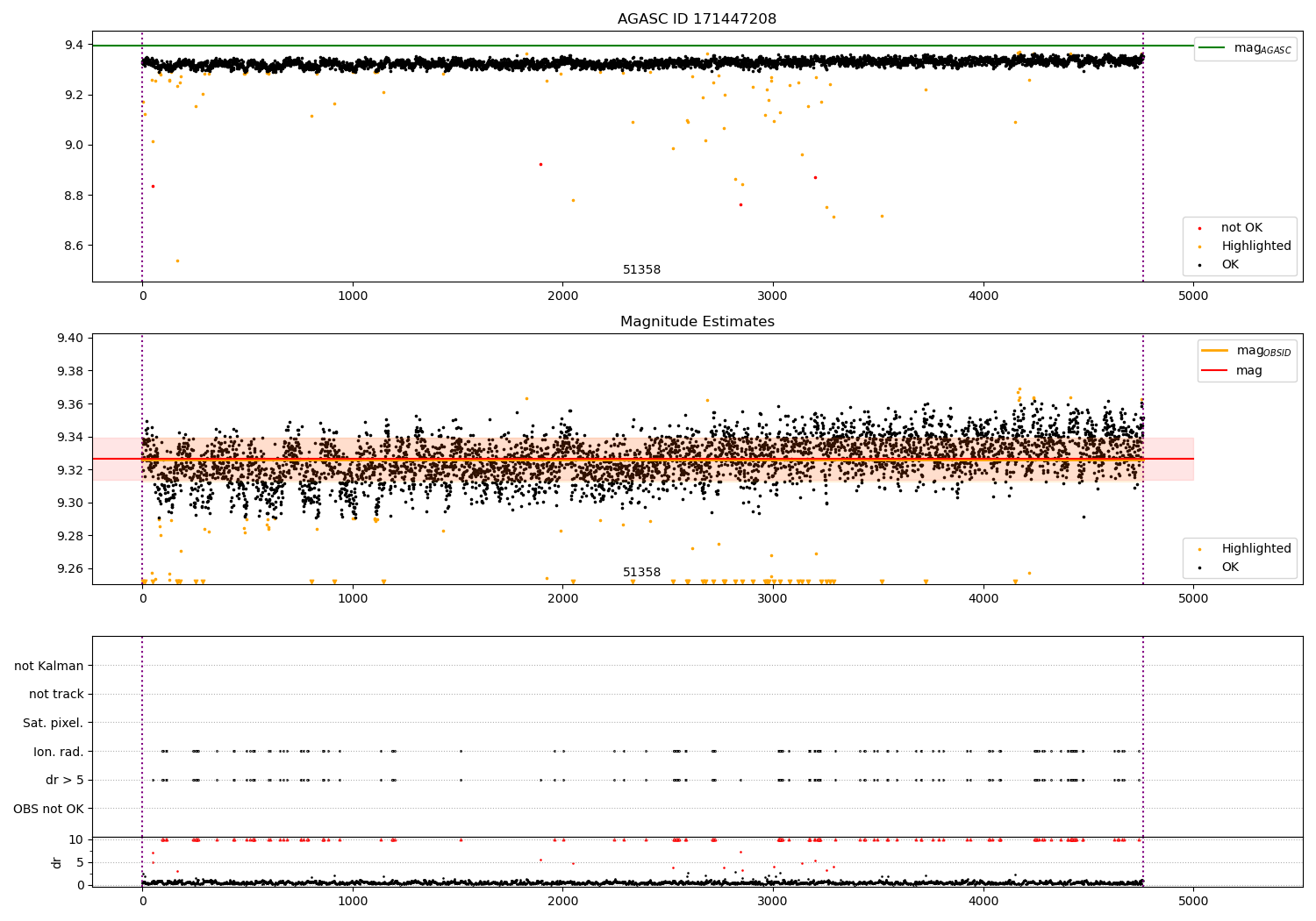Click the 'AGASC ID 171447208' plot title
This screenshot has width=1316, height=921.
tap(697, 19)
